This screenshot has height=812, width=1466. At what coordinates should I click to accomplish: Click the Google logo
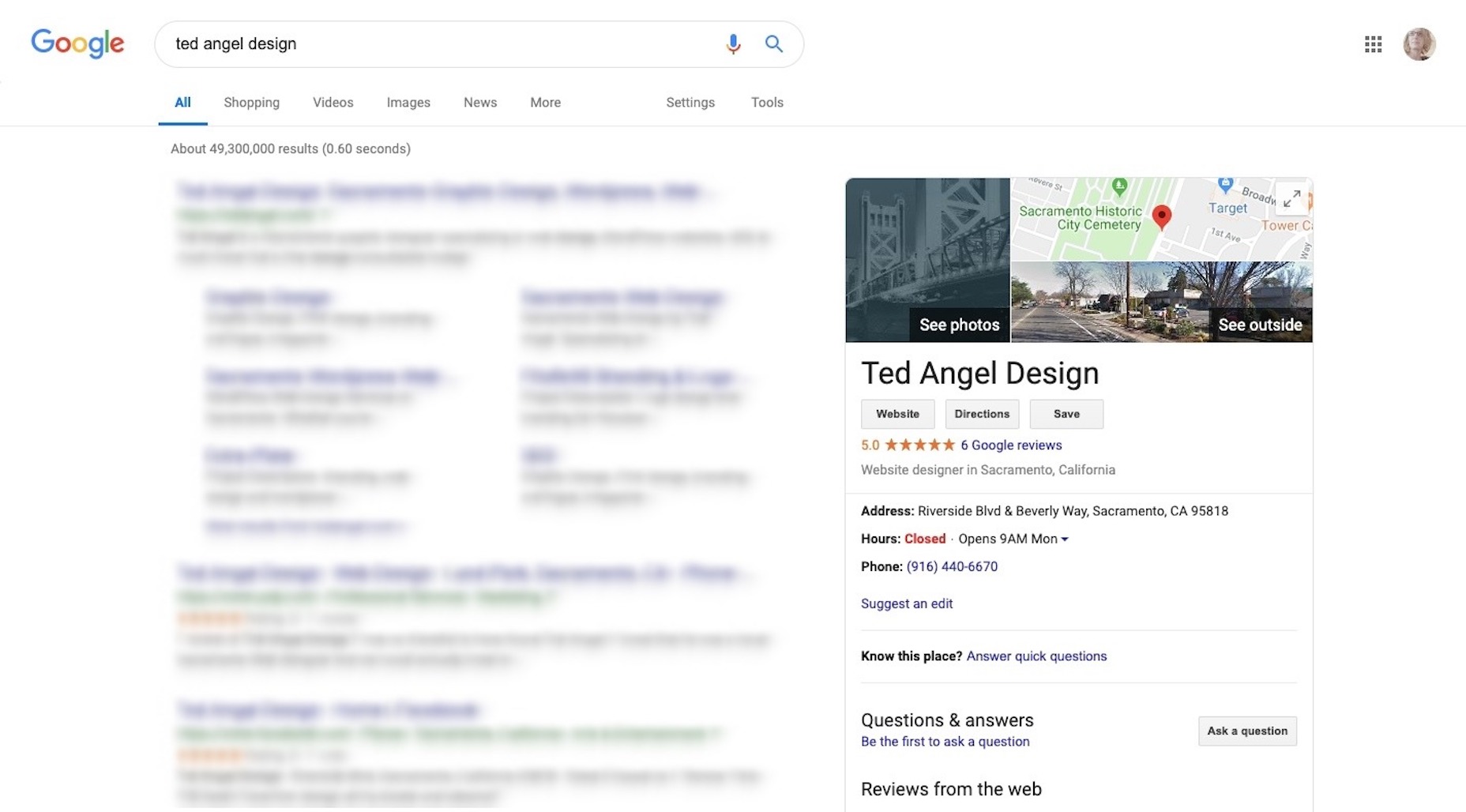pyautogui.click(x=77, y=43)
